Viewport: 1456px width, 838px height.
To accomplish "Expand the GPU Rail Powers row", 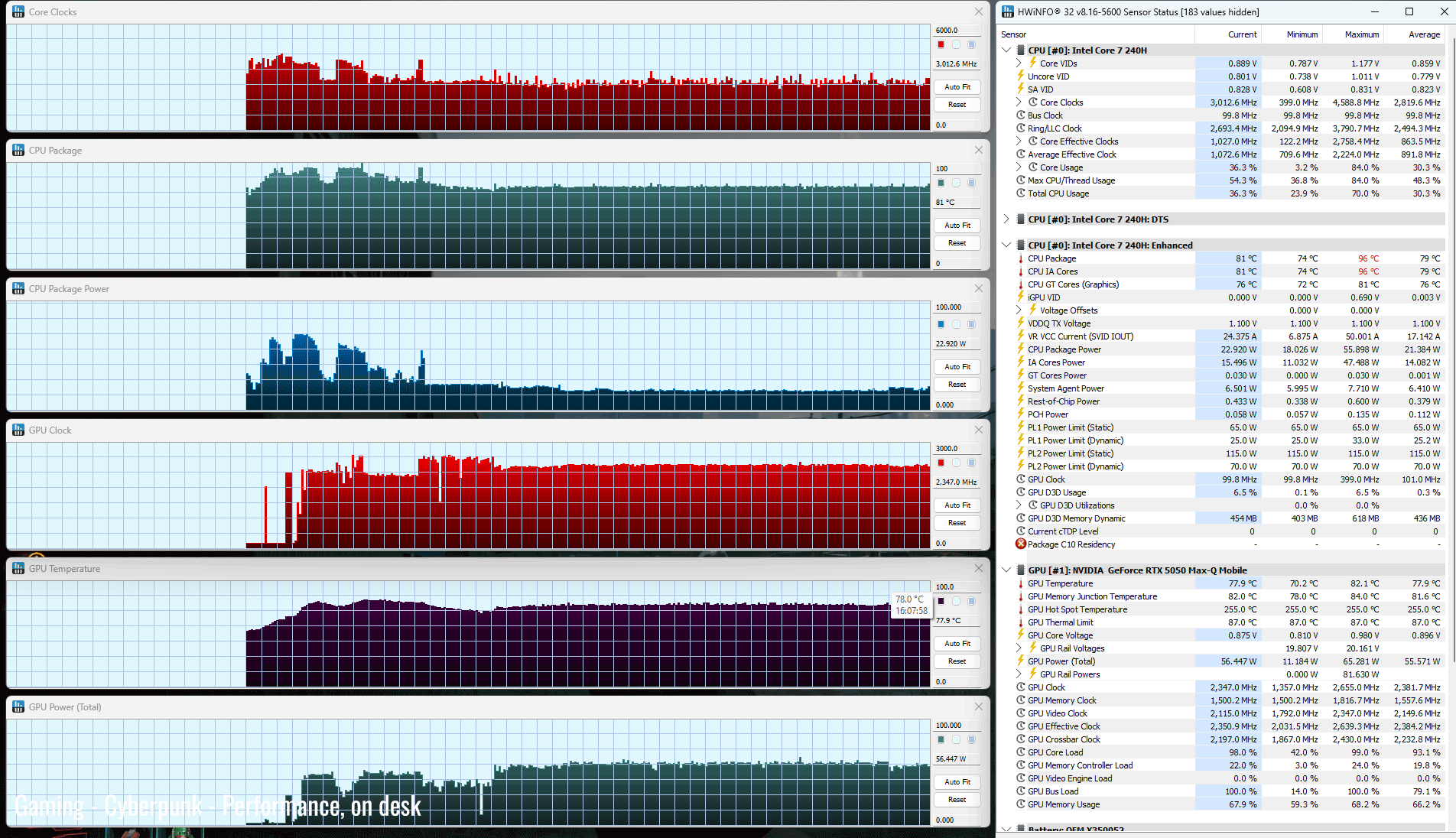I will pos(1019,674).
